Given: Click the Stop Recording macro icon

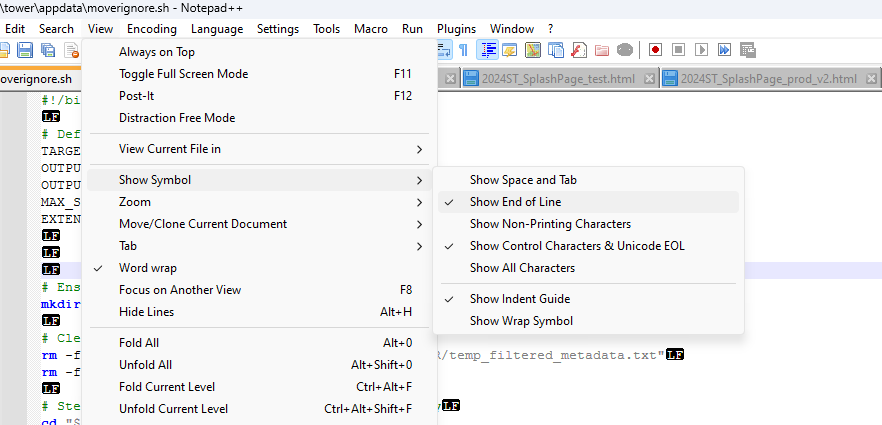Looking at the screenshot, I should click(678, 50).
